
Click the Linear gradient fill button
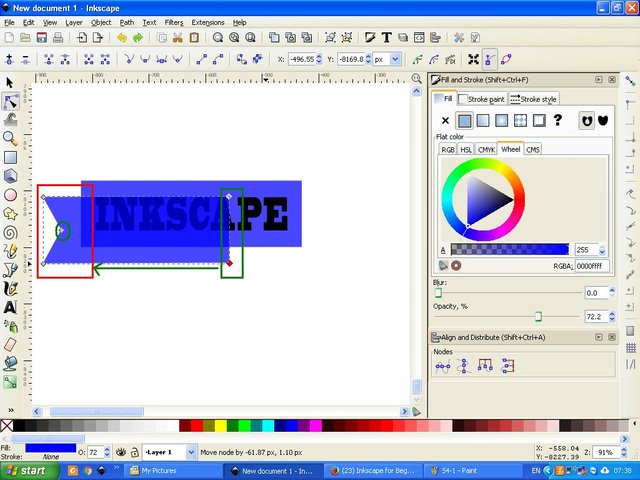click(483, 120)
